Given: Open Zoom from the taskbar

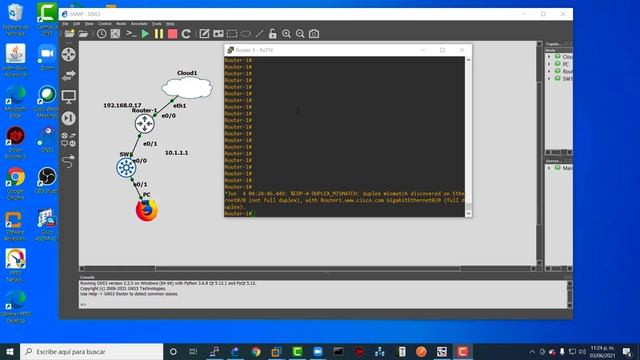Looking at the screenshot, I should (318, 351).
